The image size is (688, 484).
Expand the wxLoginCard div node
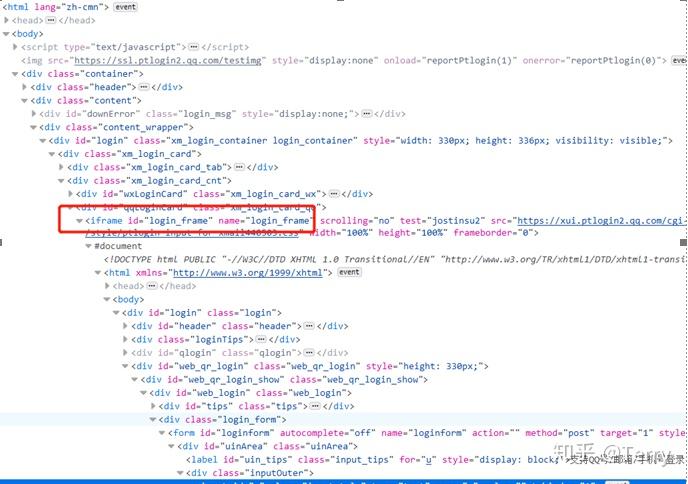click(71, 194)
